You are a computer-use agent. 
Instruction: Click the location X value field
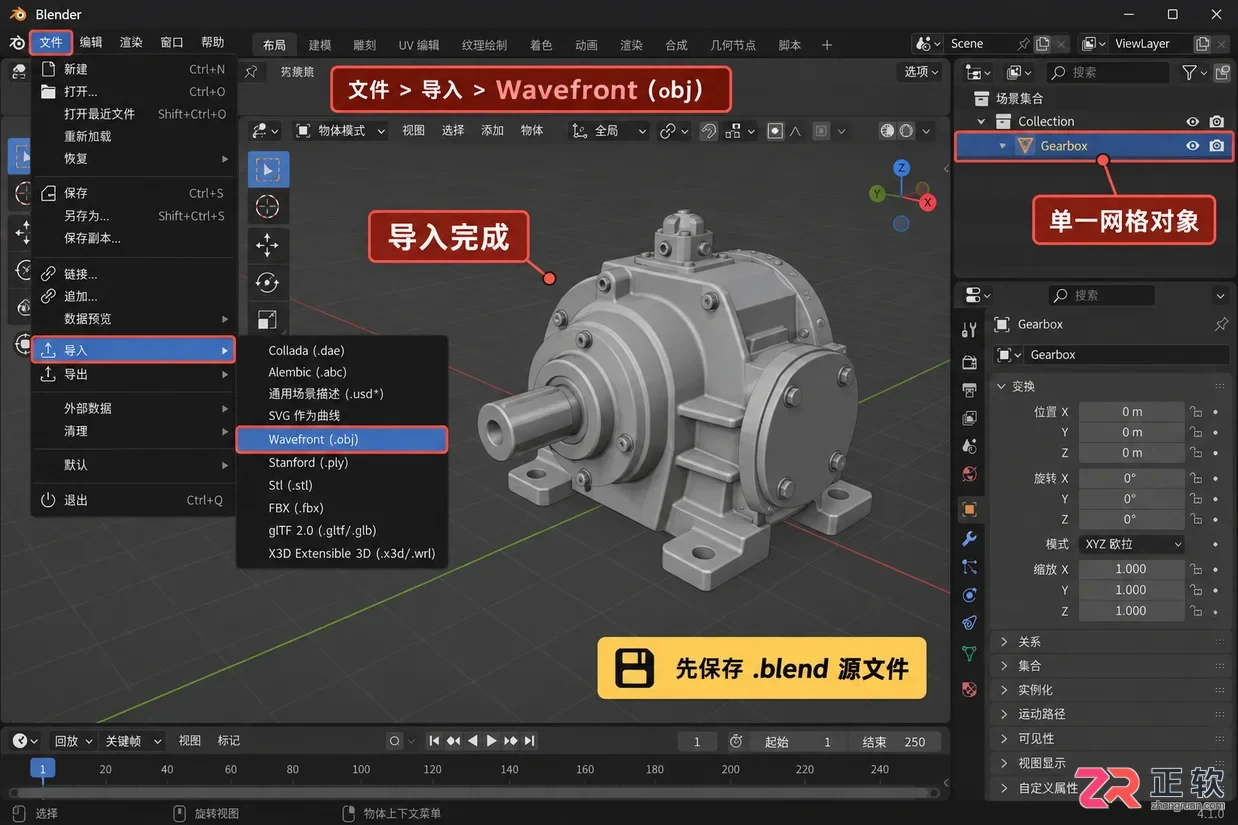pyautogui.click(x=1131, y=412)
